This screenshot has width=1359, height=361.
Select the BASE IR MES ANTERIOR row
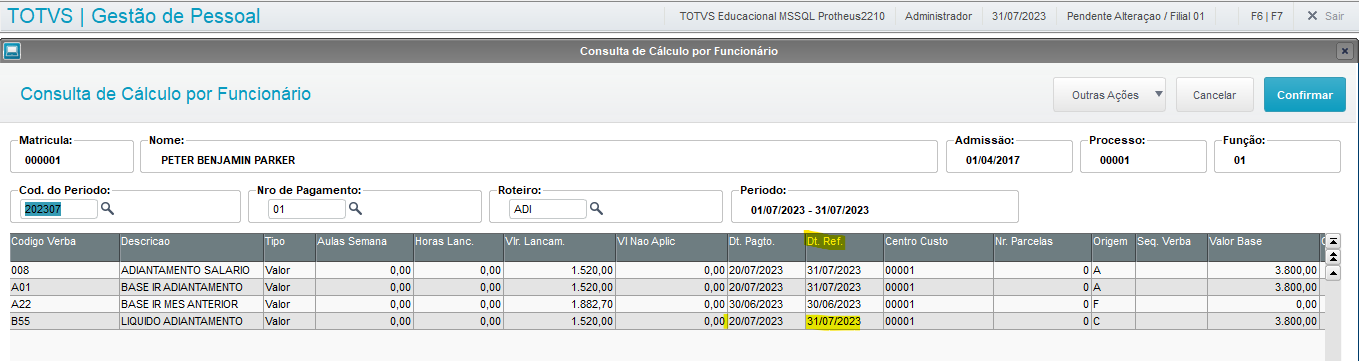(665, 304)
